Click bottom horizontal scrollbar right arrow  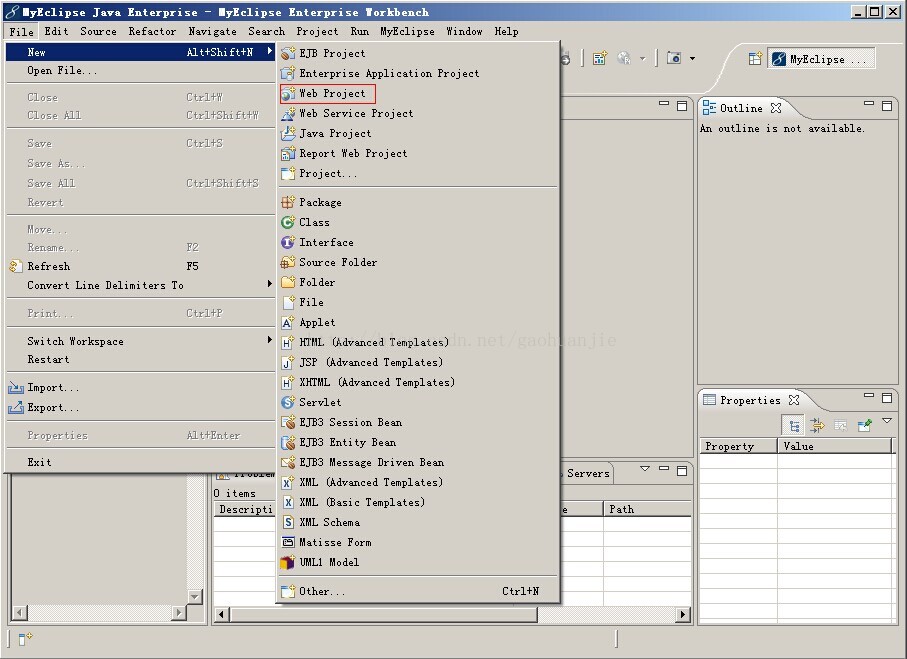pos(683,614)
